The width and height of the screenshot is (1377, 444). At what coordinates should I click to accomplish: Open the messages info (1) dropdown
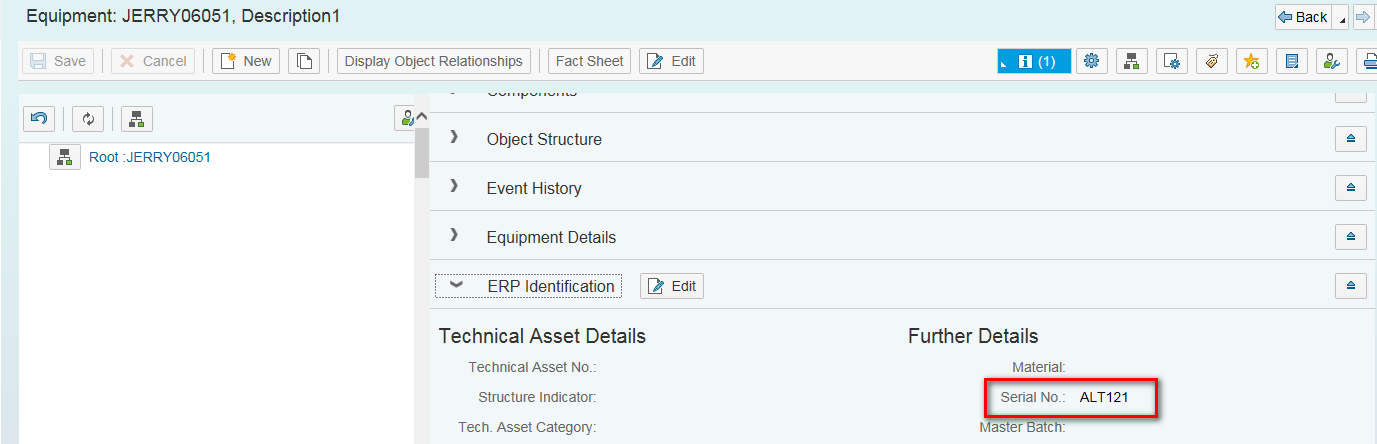click(x=1034, y=61)
